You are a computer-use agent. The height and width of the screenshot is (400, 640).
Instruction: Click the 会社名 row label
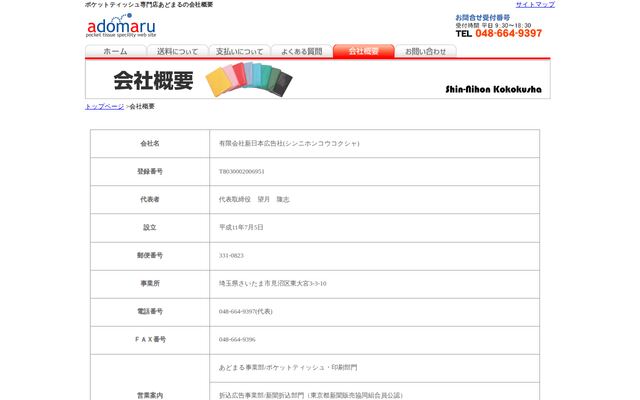[150, 144]
